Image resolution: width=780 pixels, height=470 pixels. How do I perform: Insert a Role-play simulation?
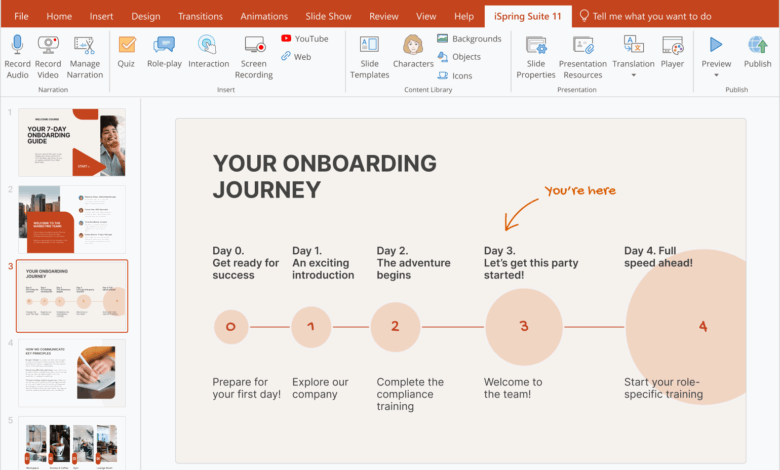pyautogui.click(x=164, y=52)
